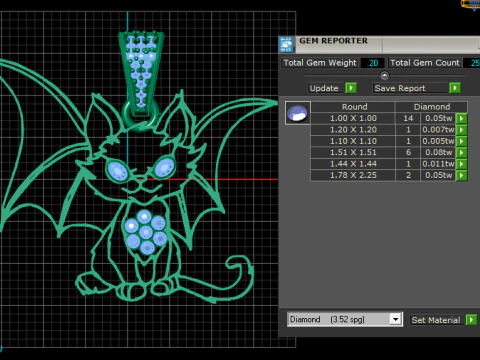Image resolution: width=480 pixels, height=360 pixels.
Task: Click the Total Gem Count value field
Action: point(473,63)
